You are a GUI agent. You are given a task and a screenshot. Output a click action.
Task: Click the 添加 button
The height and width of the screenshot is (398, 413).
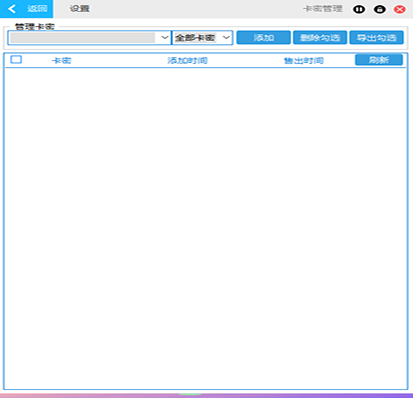264,38
